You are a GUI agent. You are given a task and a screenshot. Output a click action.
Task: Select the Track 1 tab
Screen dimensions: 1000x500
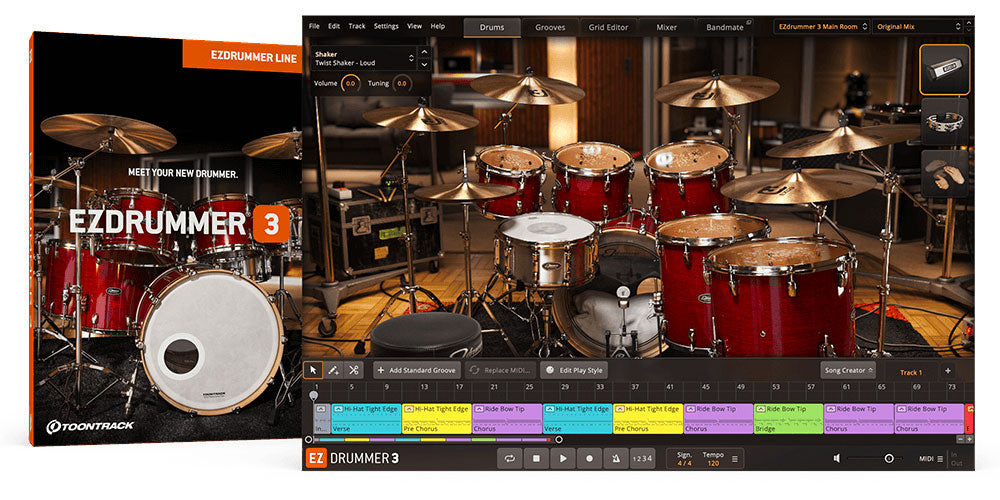point(911,372)
